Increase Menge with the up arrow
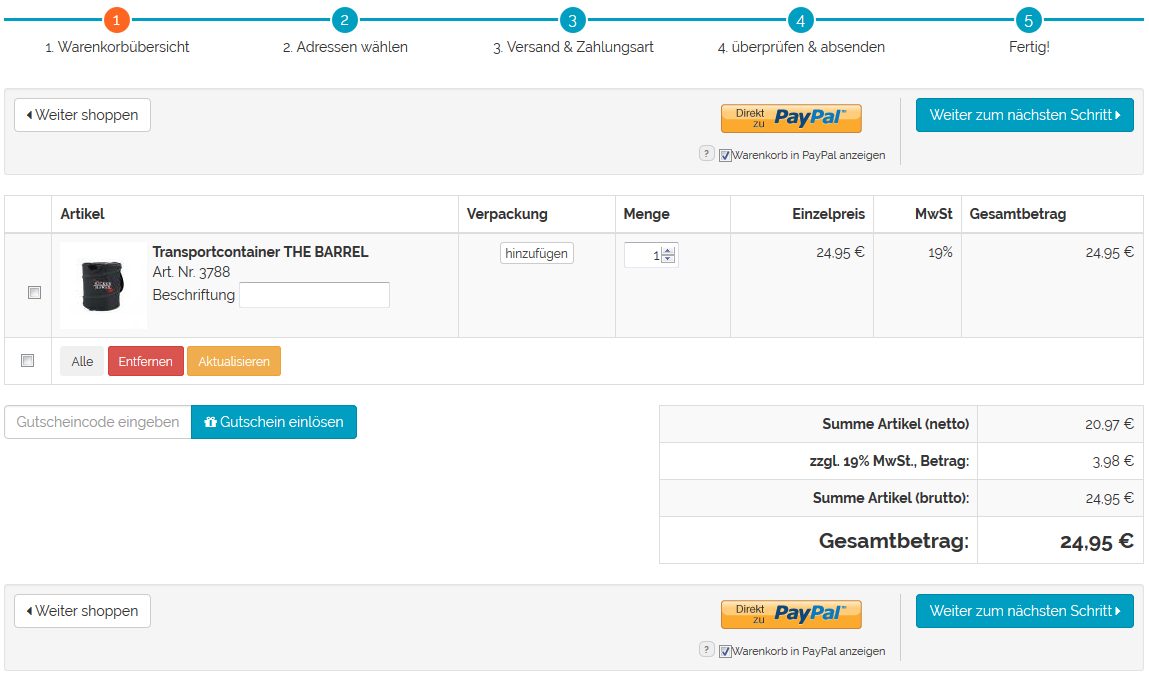The width and height of the screenshot is (1149, 677). pyautogui.click(x=669, y=250)
